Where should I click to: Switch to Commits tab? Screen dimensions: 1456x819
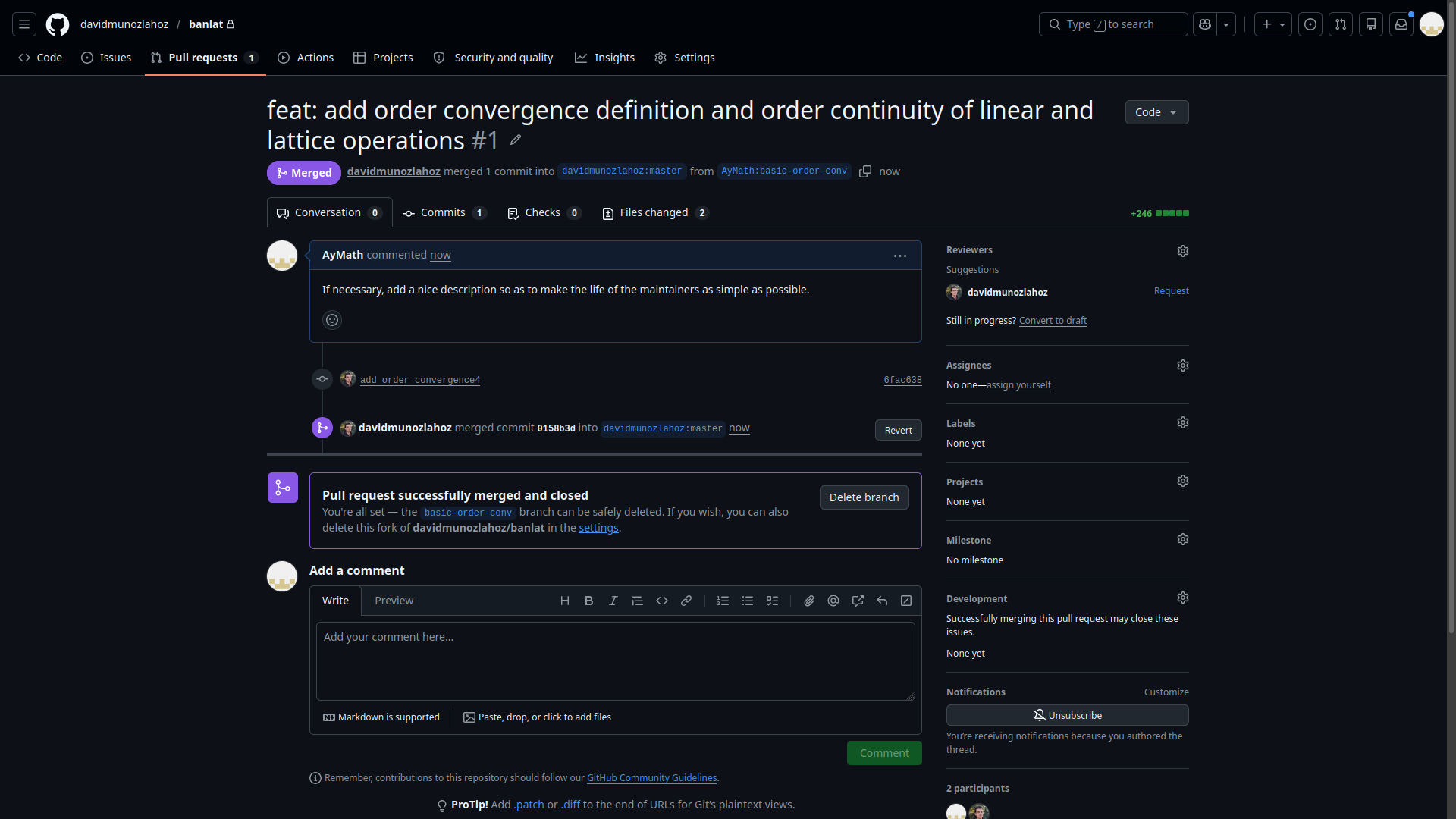444,213
